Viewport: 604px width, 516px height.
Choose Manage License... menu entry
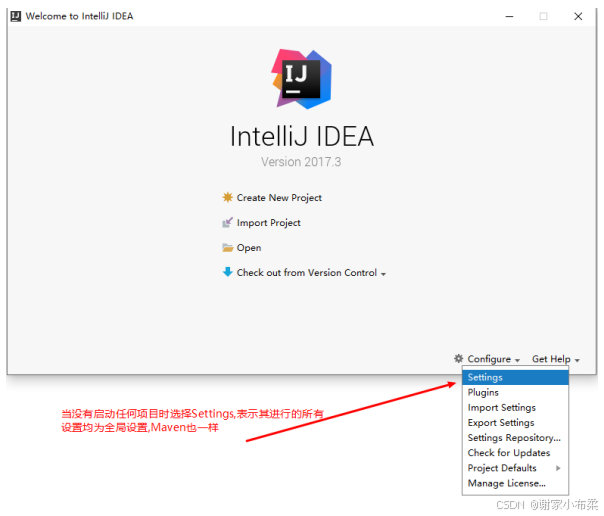tap(515, 483)
